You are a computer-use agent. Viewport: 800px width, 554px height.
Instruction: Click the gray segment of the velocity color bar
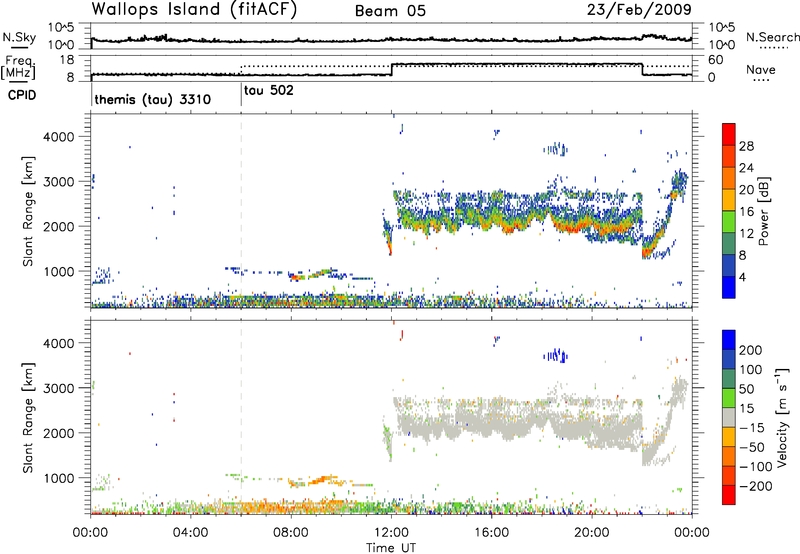(x=729, y=417)
